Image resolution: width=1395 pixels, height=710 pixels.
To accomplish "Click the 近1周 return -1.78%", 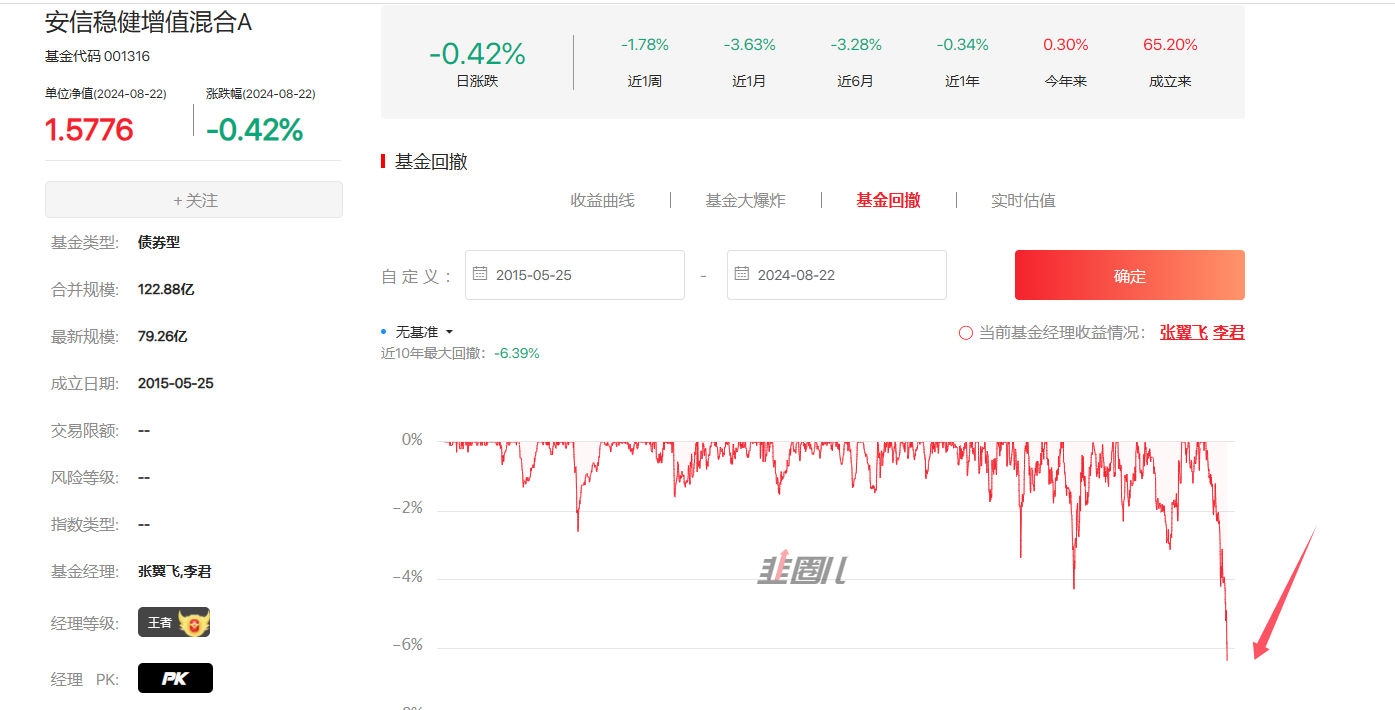I will 645,45.
